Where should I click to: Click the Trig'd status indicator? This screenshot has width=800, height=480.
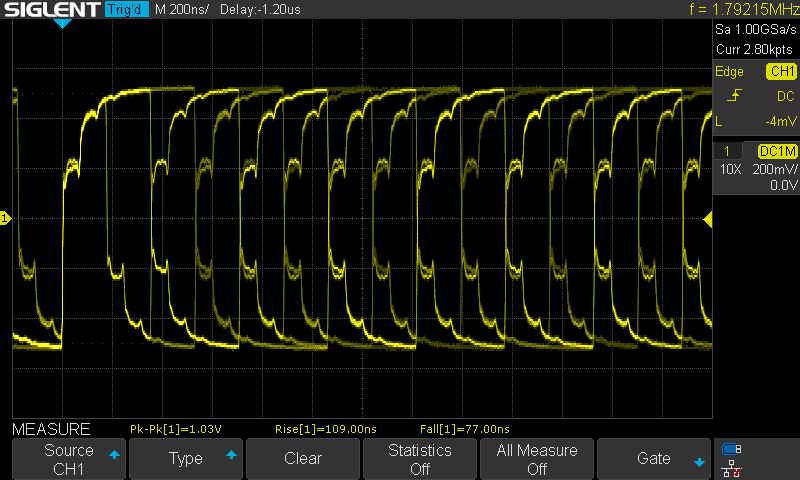coord(127,10)
